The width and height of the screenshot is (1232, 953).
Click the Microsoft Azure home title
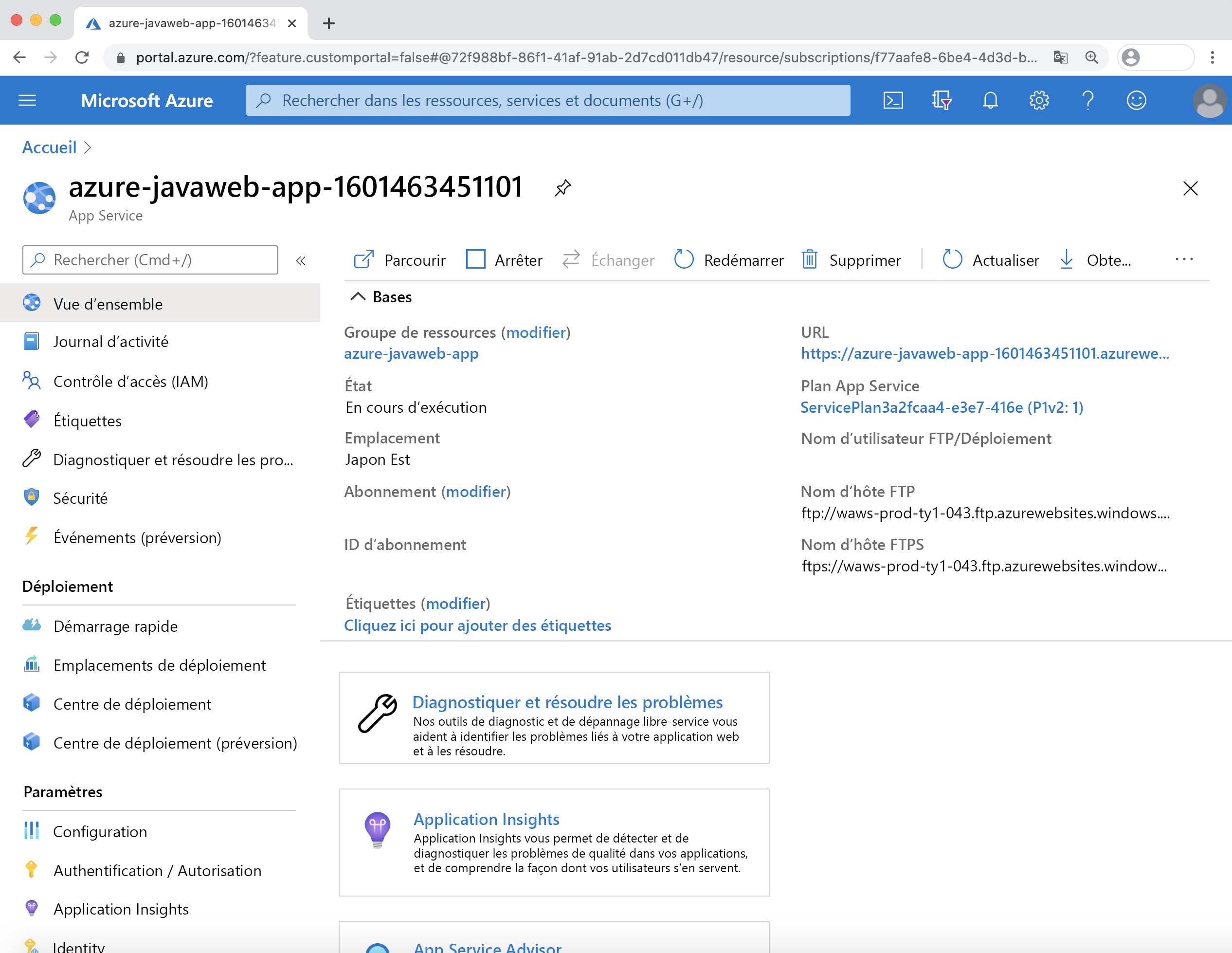click(x=146, y=100)
